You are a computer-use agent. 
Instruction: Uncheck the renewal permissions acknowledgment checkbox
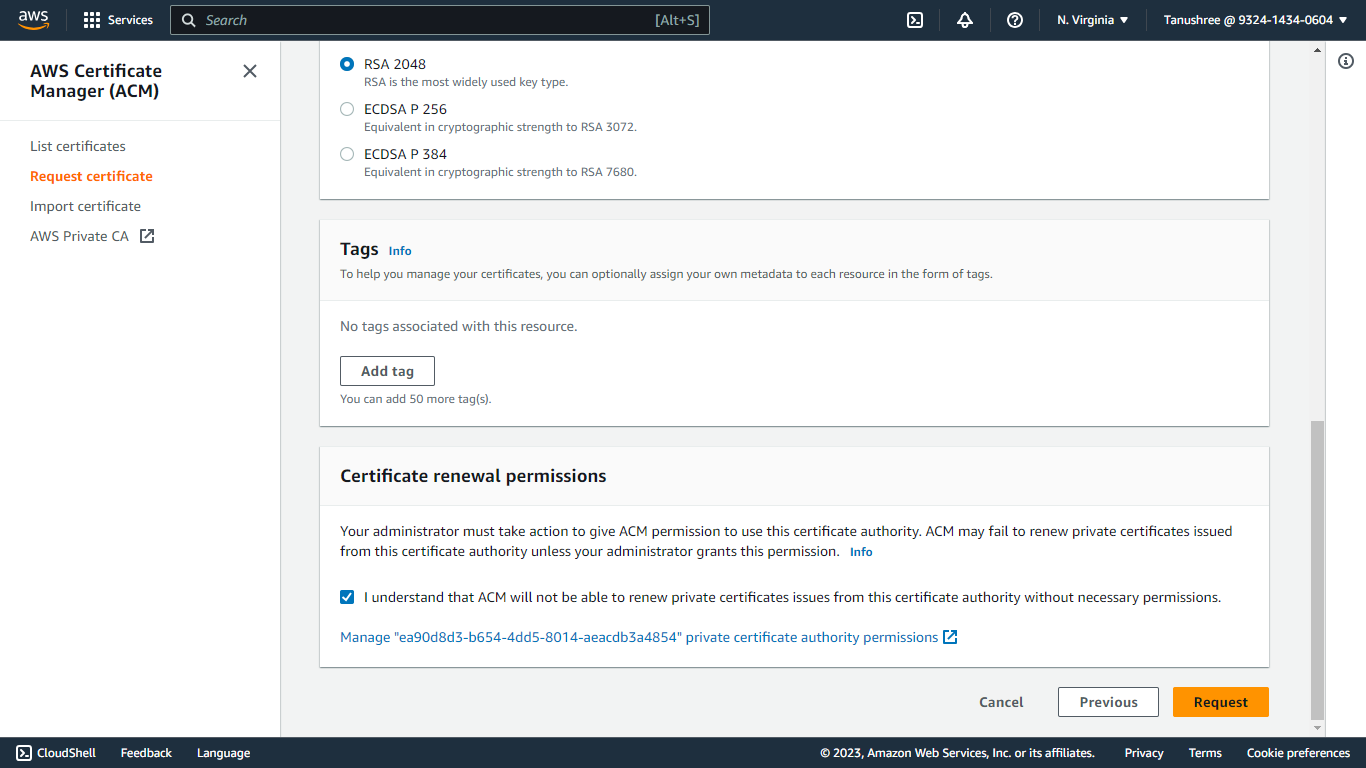pos(347,597)
